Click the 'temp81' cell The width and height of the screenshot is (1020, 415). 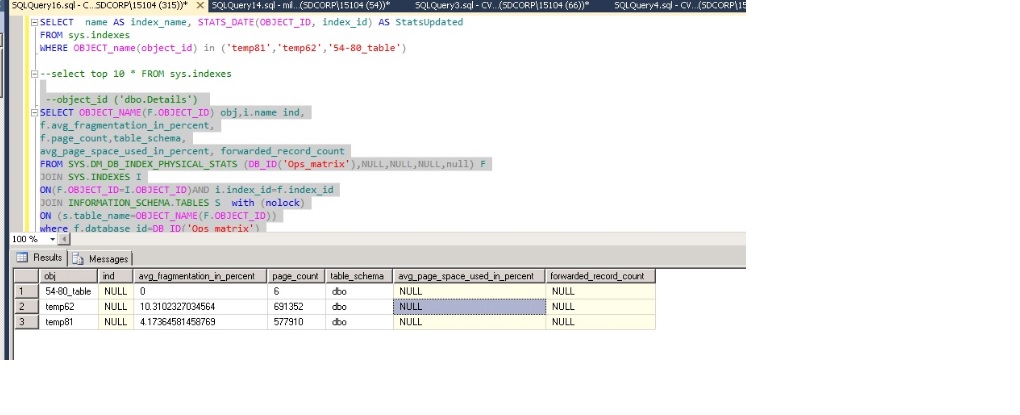coord(69,322)
